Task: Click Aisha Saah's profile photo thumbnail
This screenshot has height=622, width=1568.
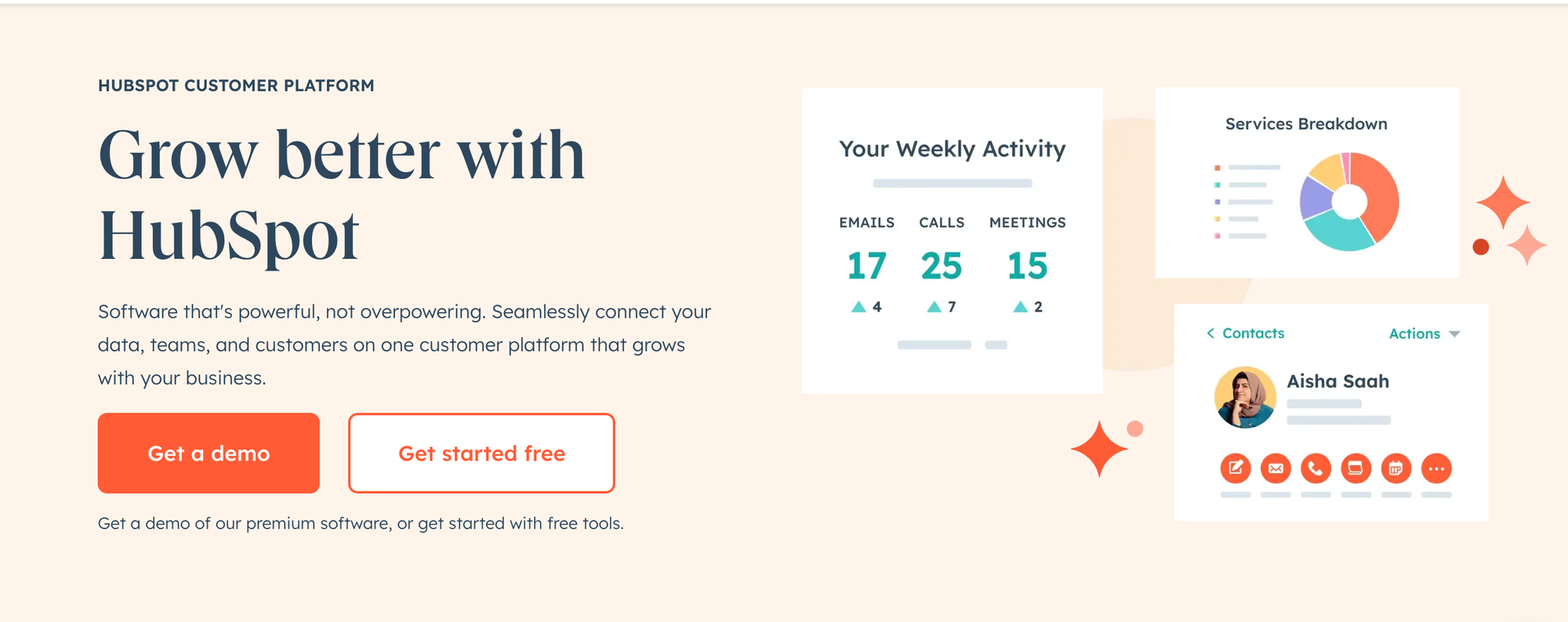Action: coord(1245,398)
